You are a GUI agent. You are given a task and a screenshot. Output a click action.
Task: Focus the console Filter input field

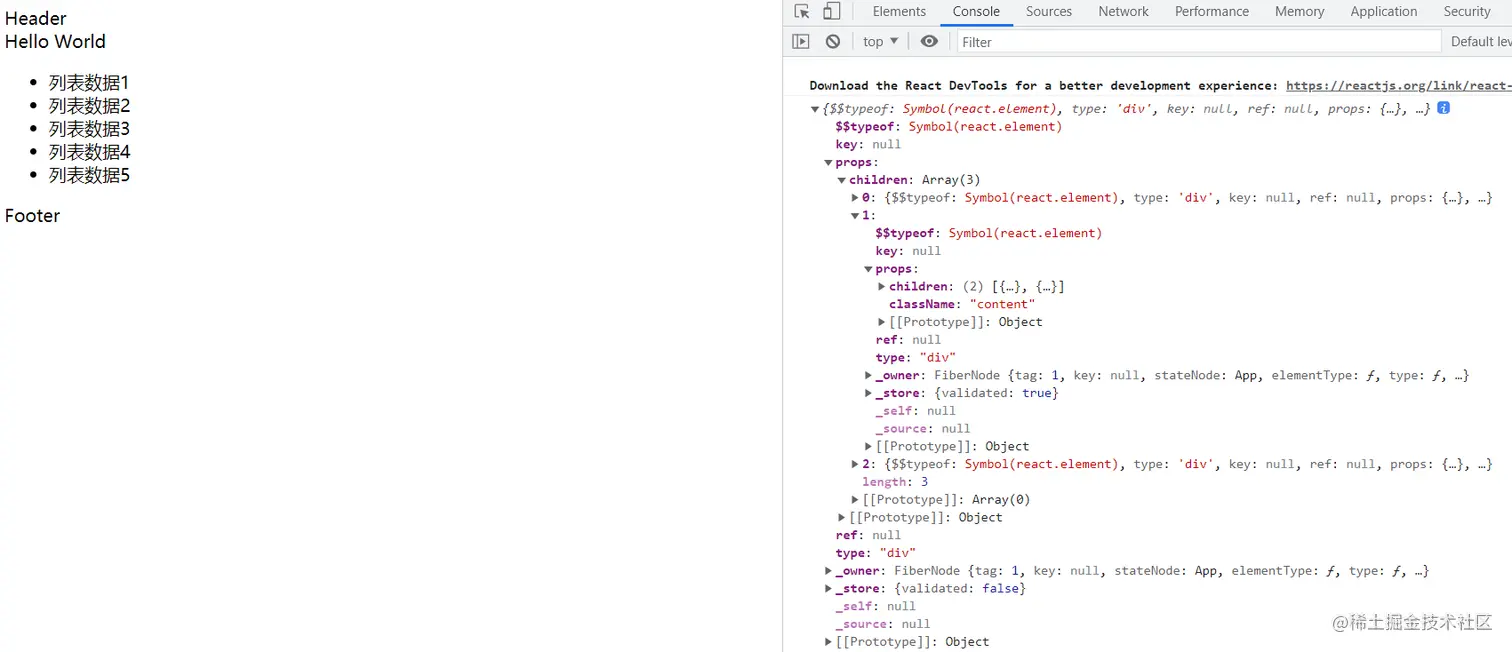pyautogui.click(x=1199, y=41)
